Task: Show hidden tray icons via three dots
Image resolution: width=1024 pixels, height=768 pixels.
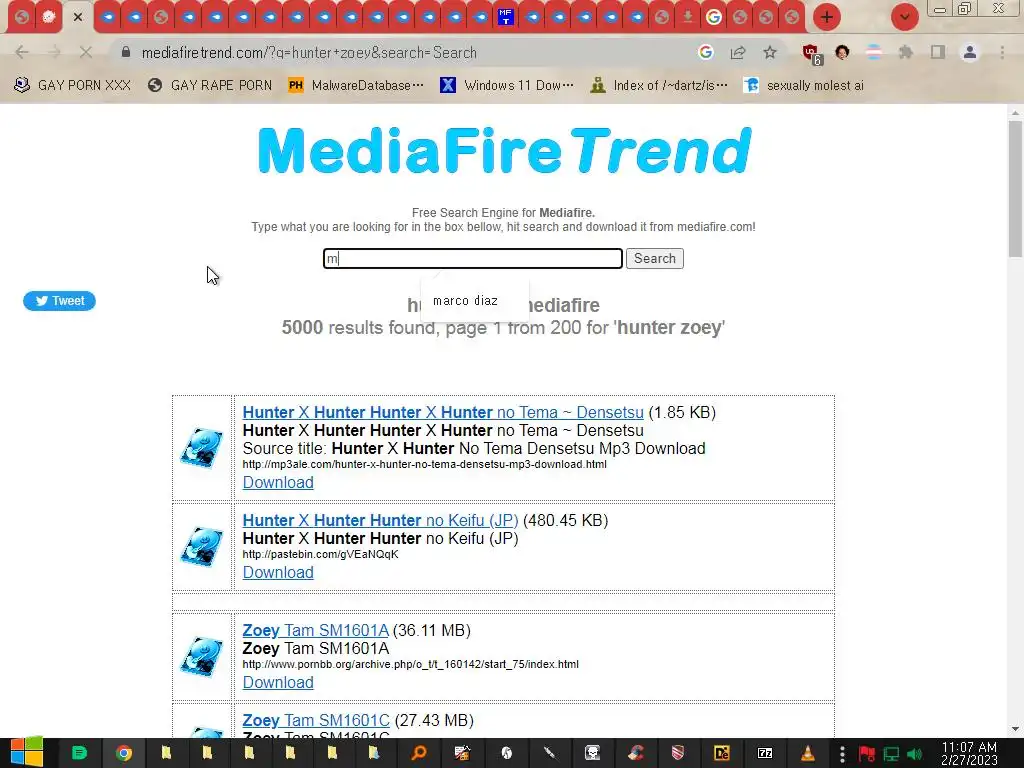Action: 842,754
